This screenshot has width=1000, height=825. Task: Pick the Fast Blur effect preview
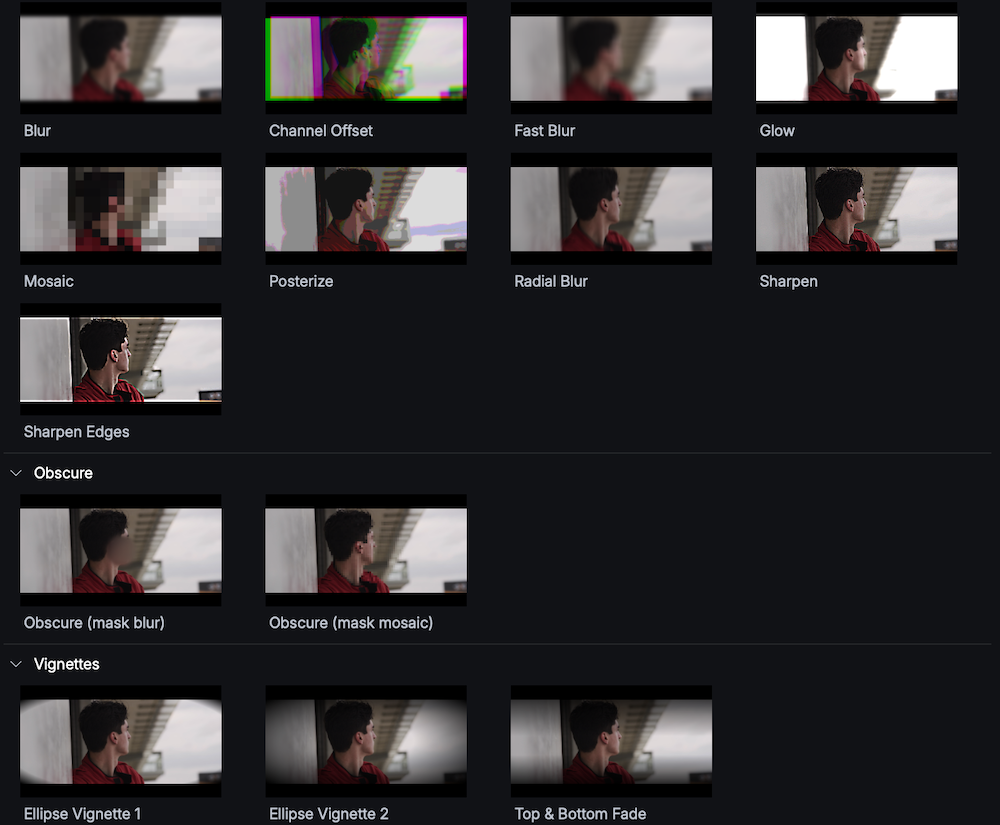[x=611, y=58]
